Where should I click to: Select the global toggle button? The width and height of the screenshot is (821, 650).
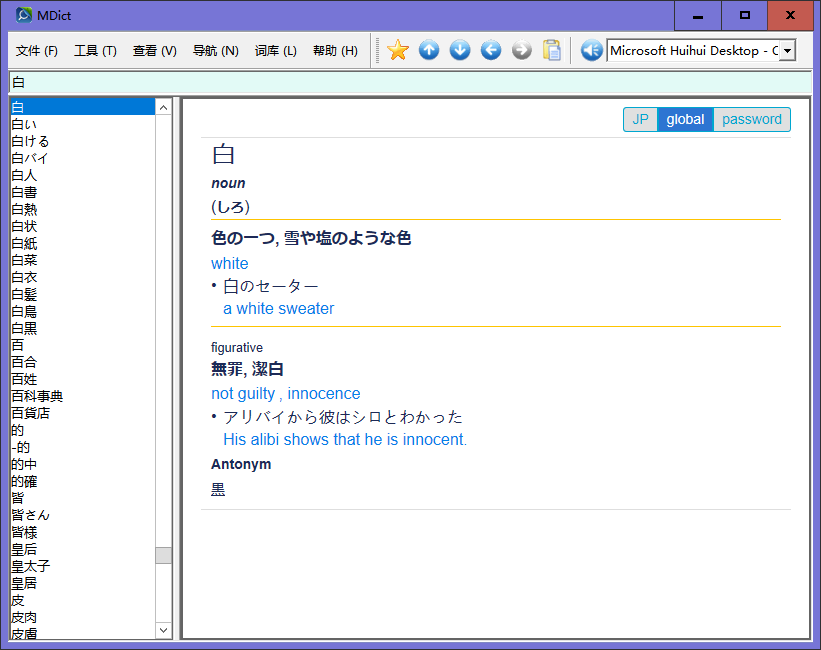685,119
